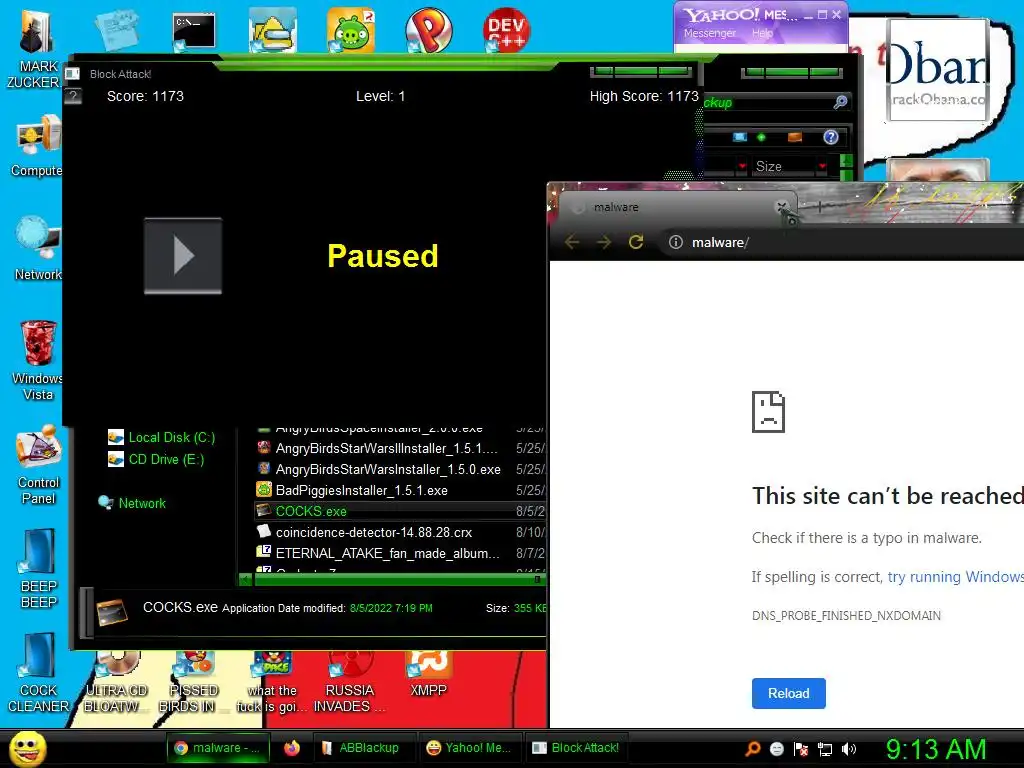Click the blue view icon in ABBlackup toolbar
Viewport: 1024px width, 768px height.
(x=740, y=137)
